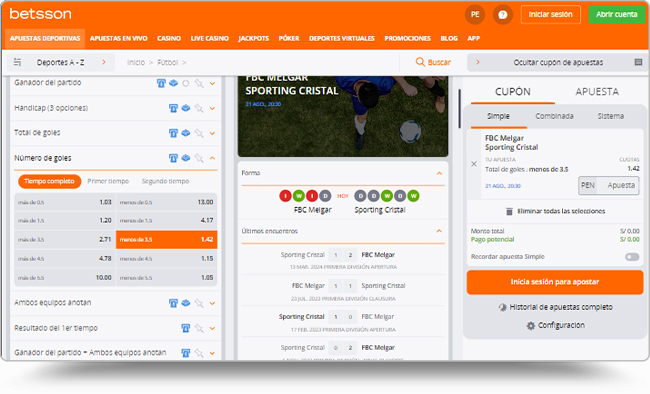Click the trash icon for Eliminar selecciones
Image resolution: width=650 pixels, height=394 pixels.
pyautogui.click(x=509, y=212)
